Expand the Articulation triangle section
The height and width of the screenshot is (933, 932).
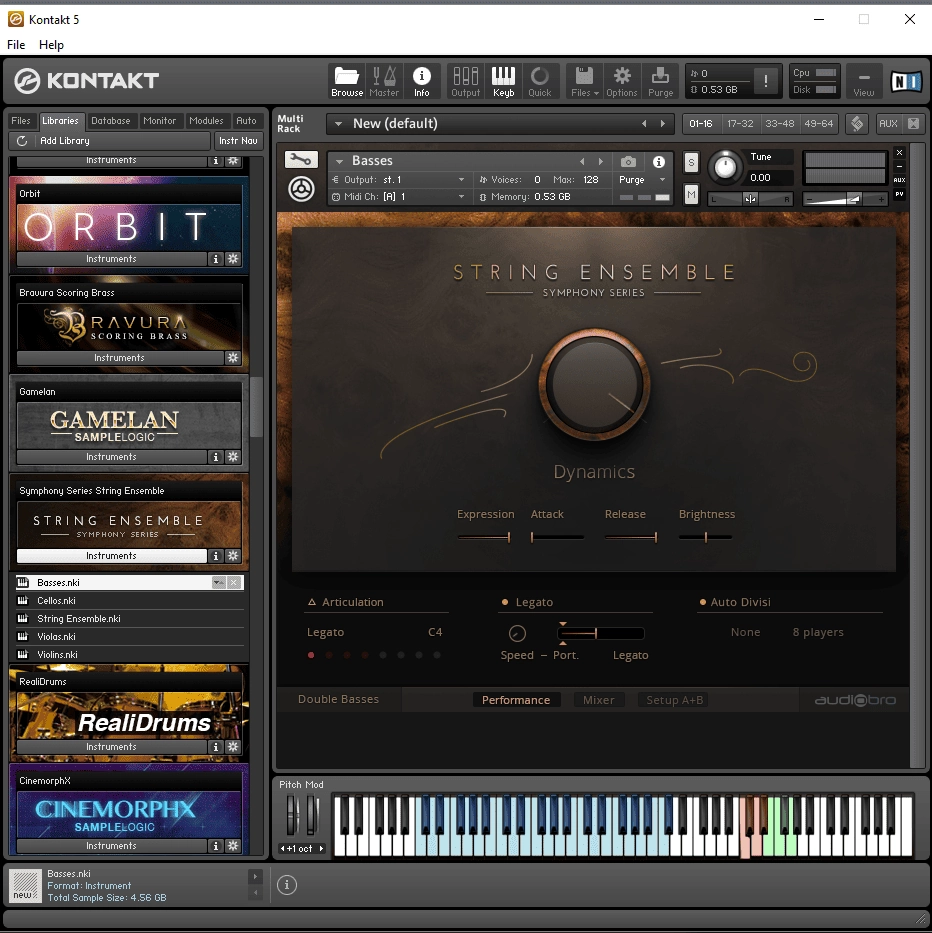coord(311,602)
